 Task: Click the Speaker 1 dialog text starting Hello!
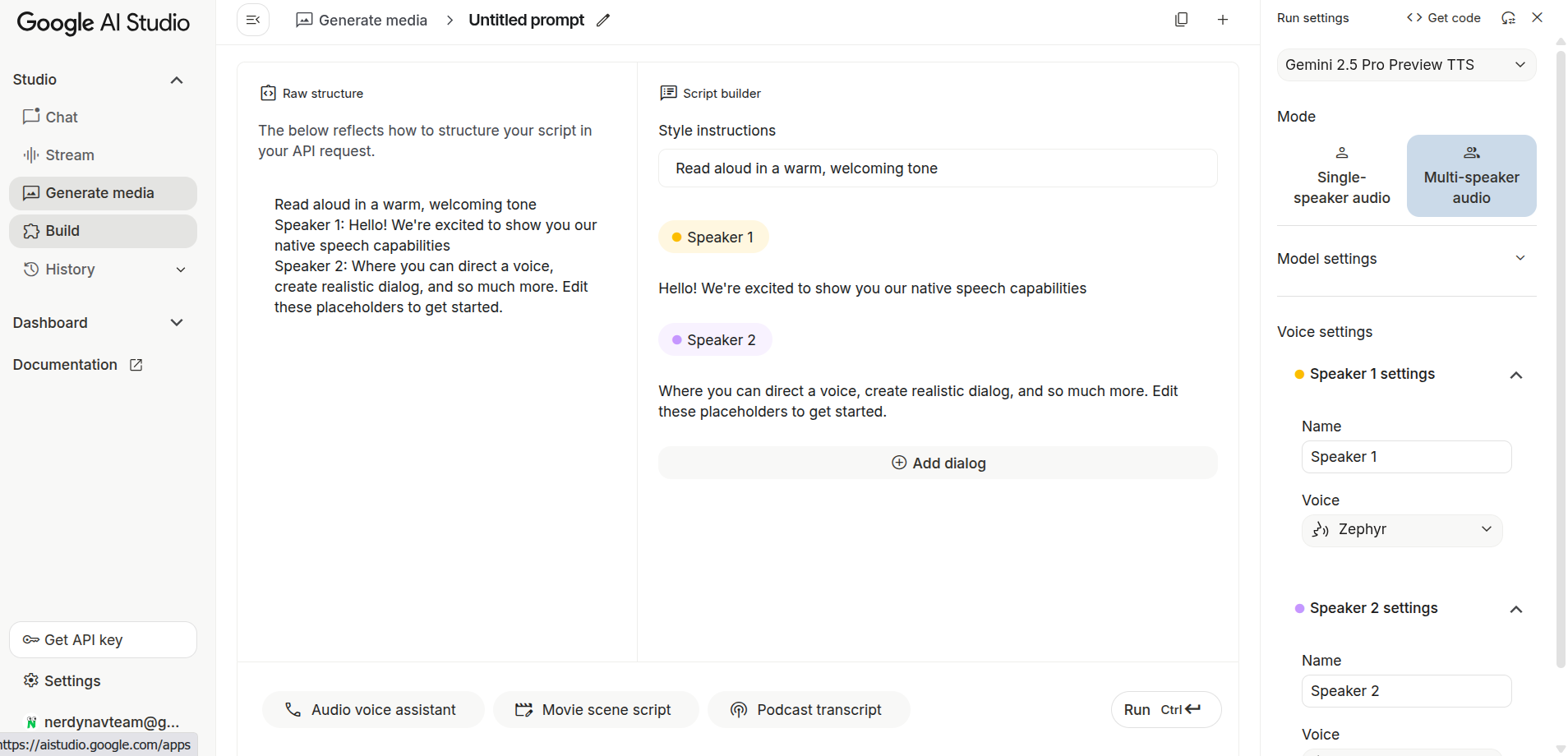coord(872,288)
